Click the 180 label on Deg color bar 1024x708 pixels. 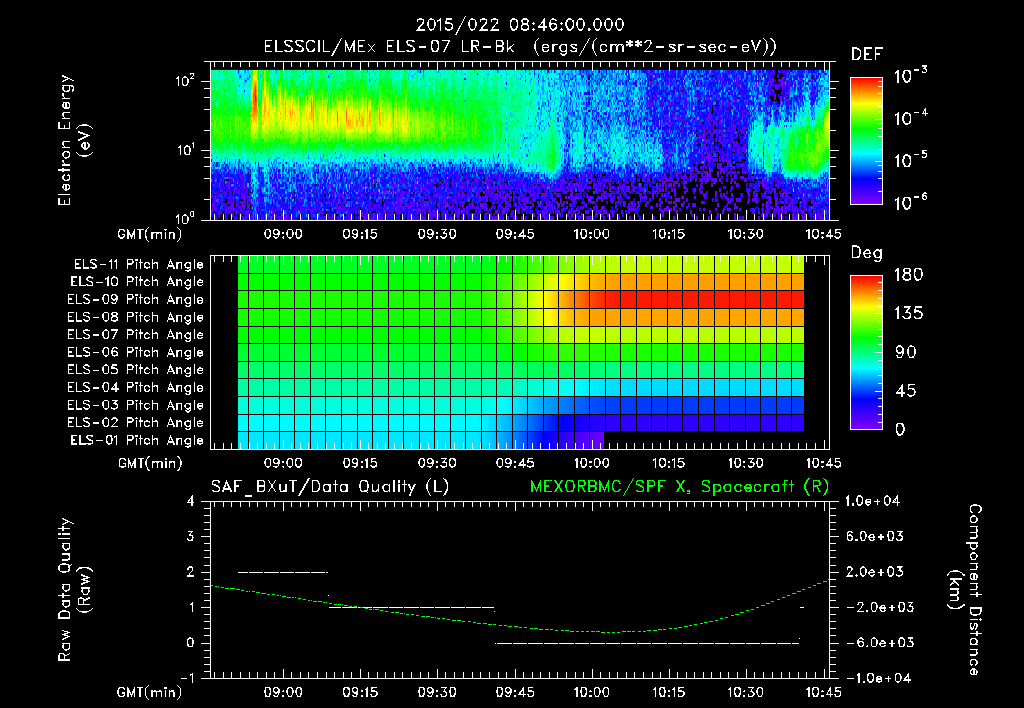click(x=908, y=275)
